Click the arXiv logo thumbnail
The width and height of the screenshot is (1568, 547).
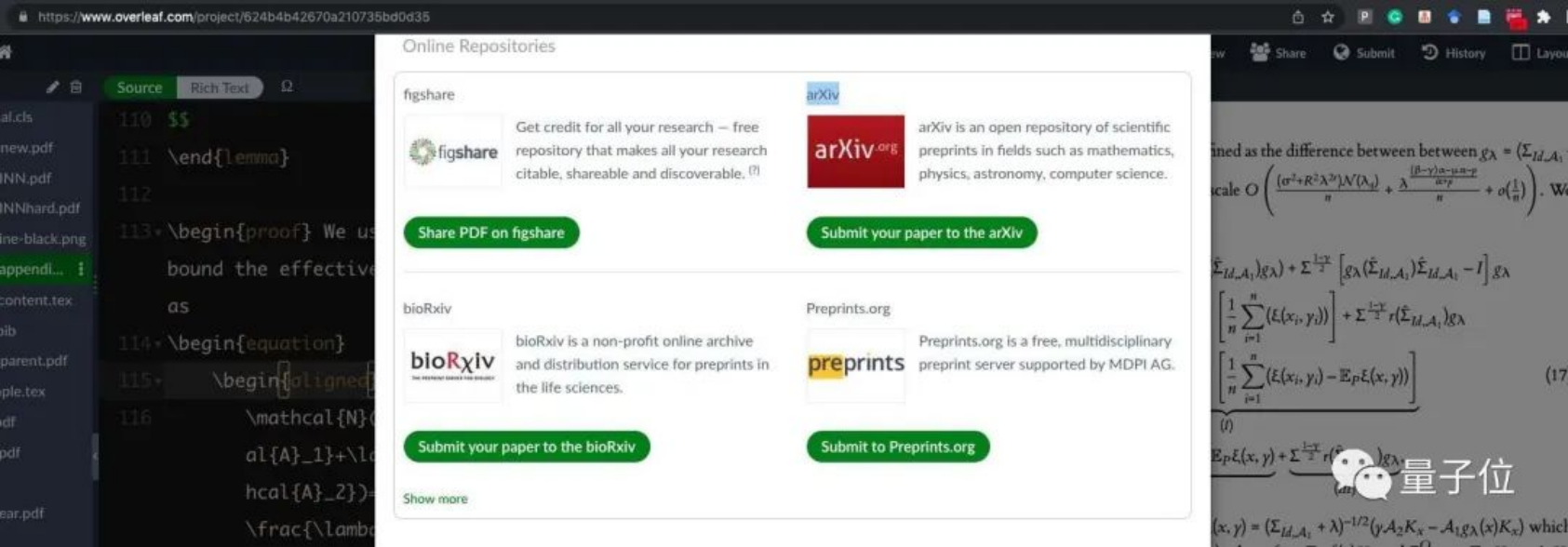click(x=855, y=151)
